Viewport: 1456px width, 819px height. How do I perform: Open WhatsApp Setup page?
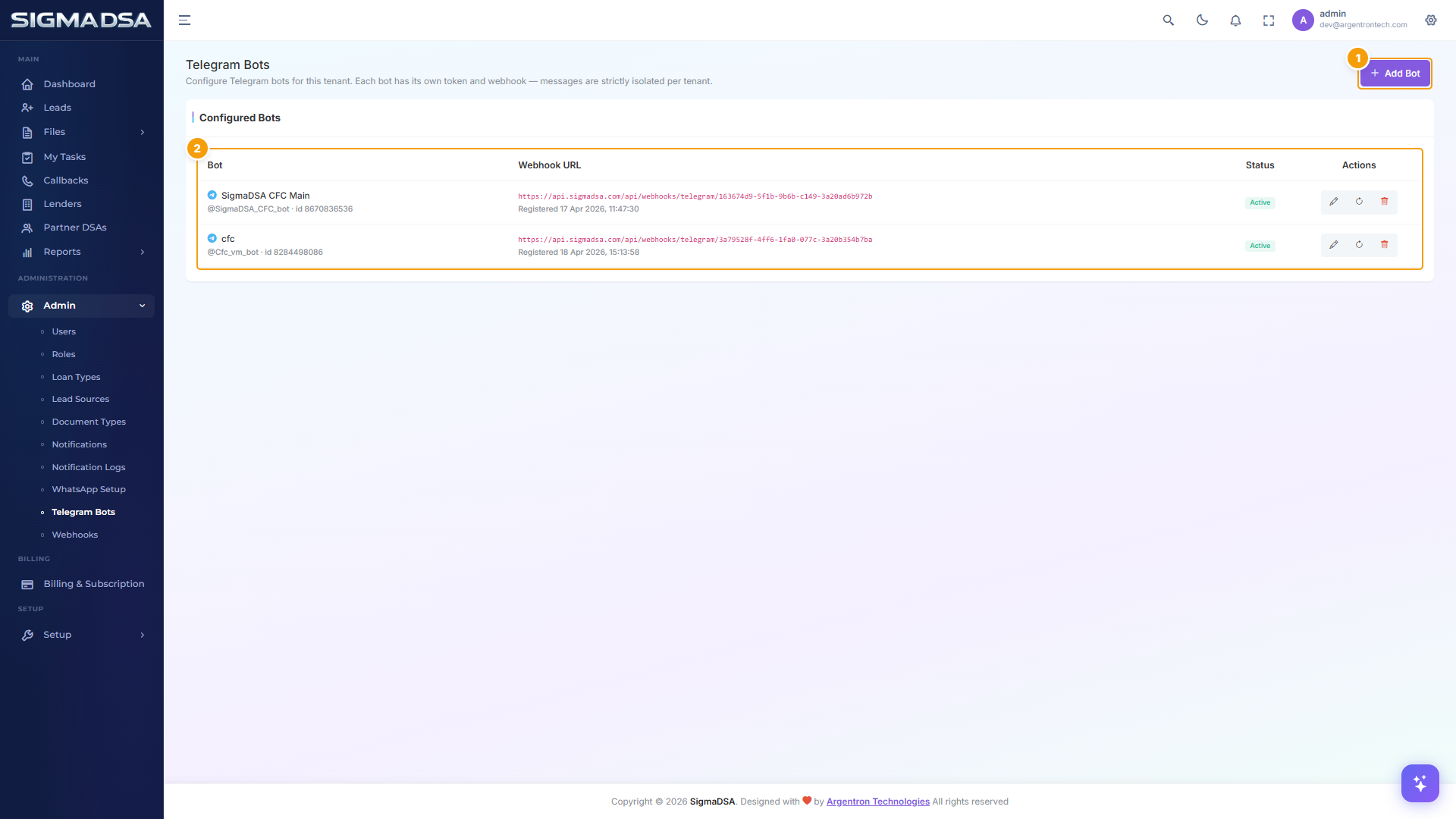(89, 489)
